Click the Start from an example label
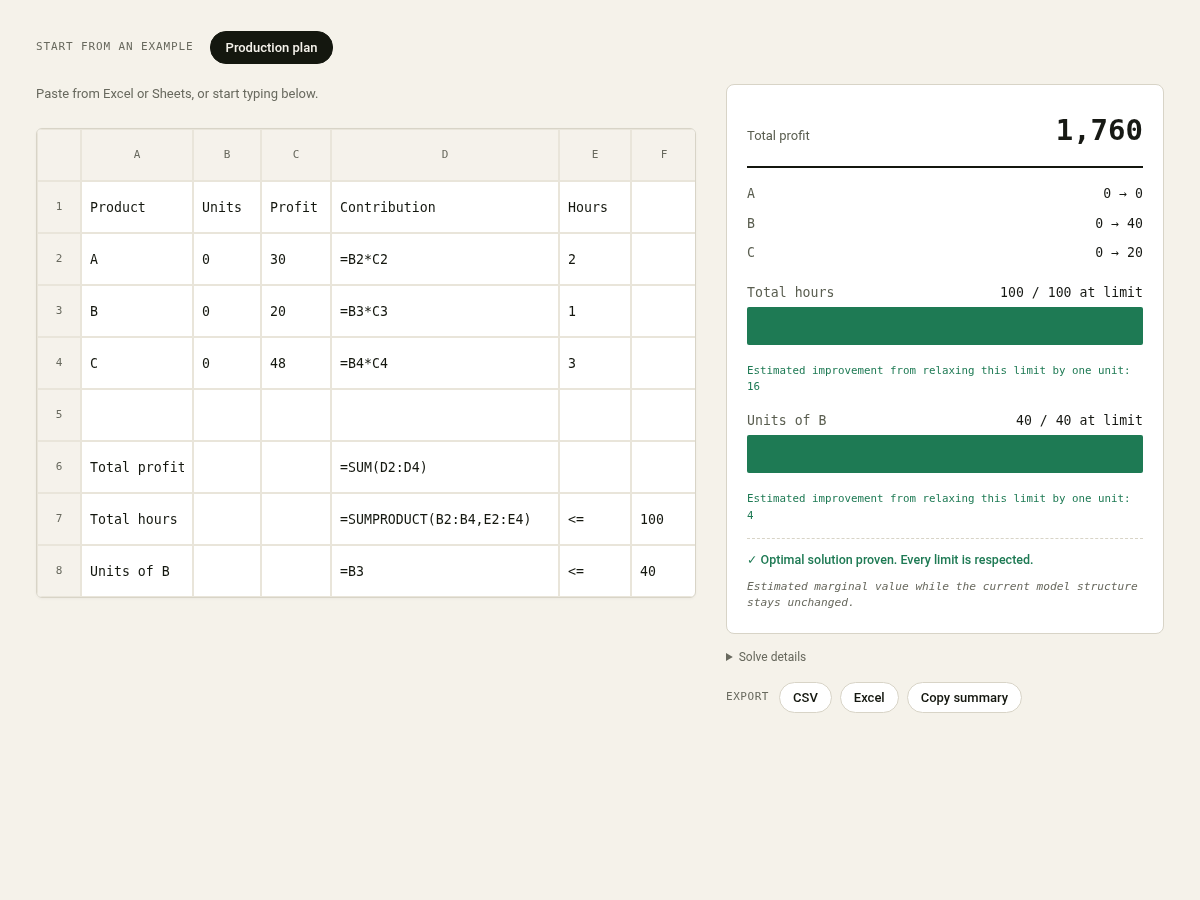 [x=115, y=46]
